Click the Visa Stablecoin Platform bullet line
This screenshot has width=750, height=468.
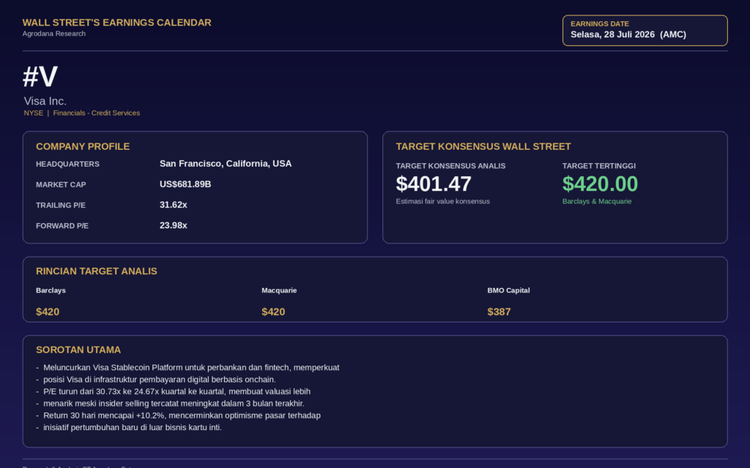(x=191, y=368)
